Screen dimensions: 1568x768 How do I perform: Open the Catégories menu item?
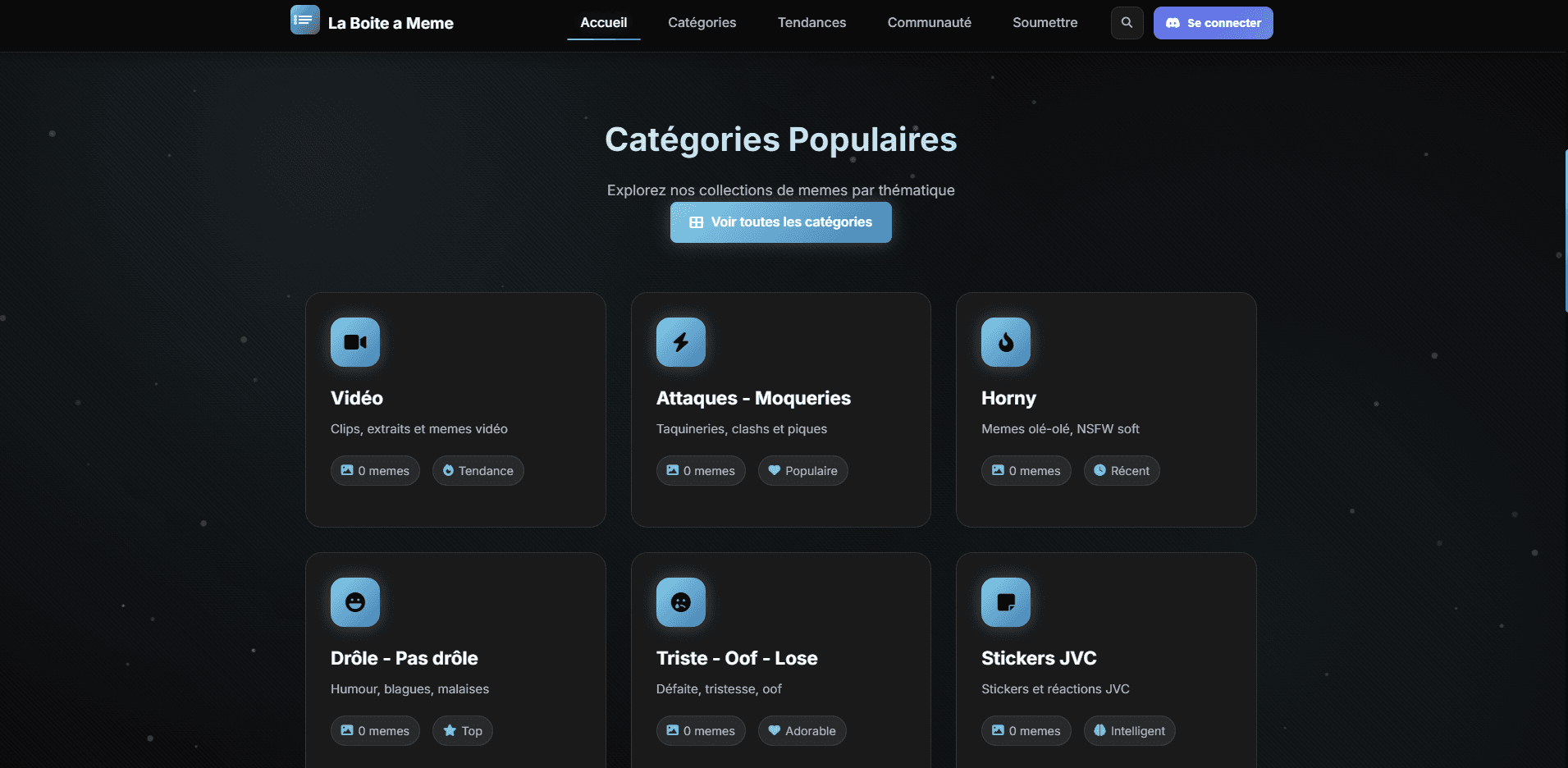point(702,23)
